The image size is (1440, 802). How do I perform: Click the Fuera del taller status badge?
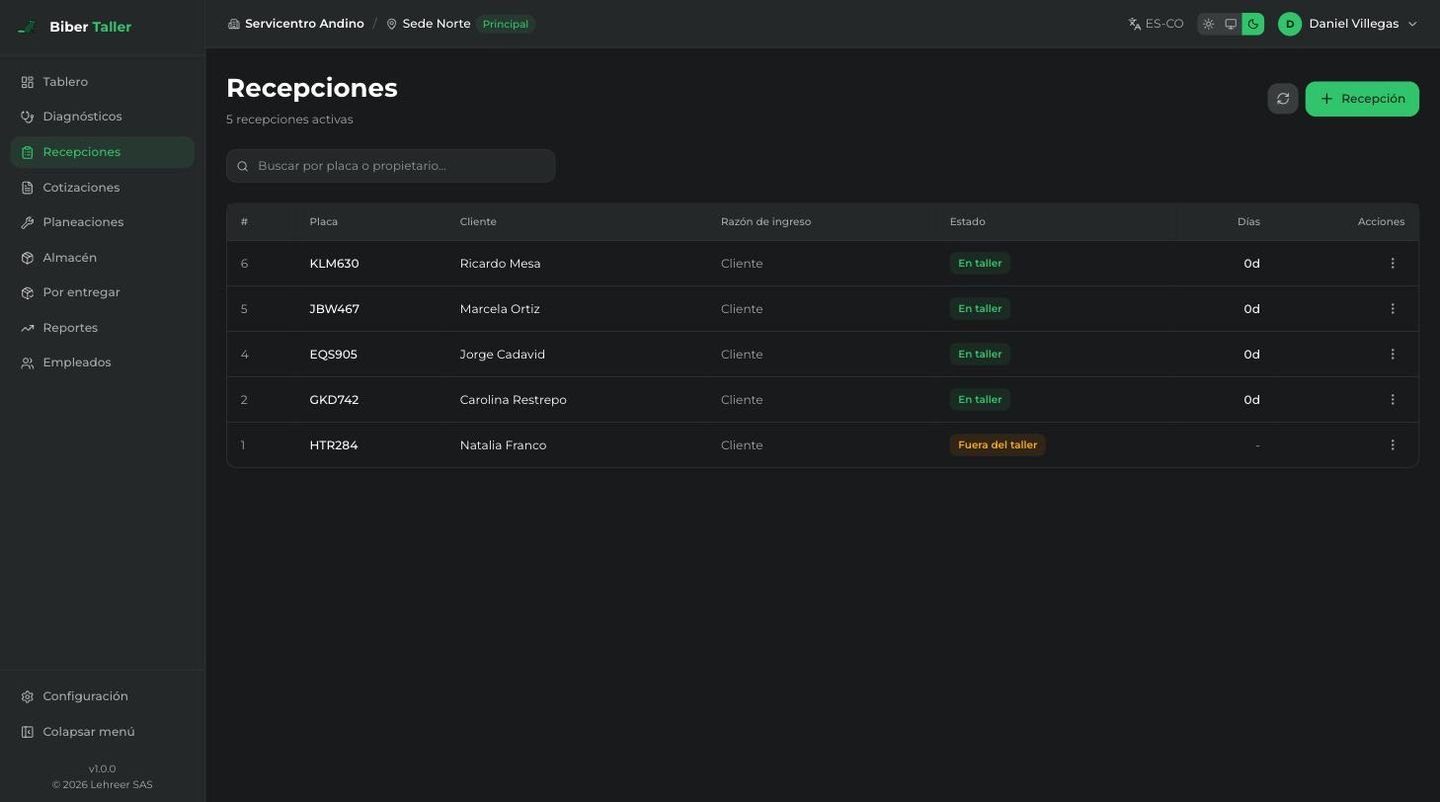tap(997, 445)
